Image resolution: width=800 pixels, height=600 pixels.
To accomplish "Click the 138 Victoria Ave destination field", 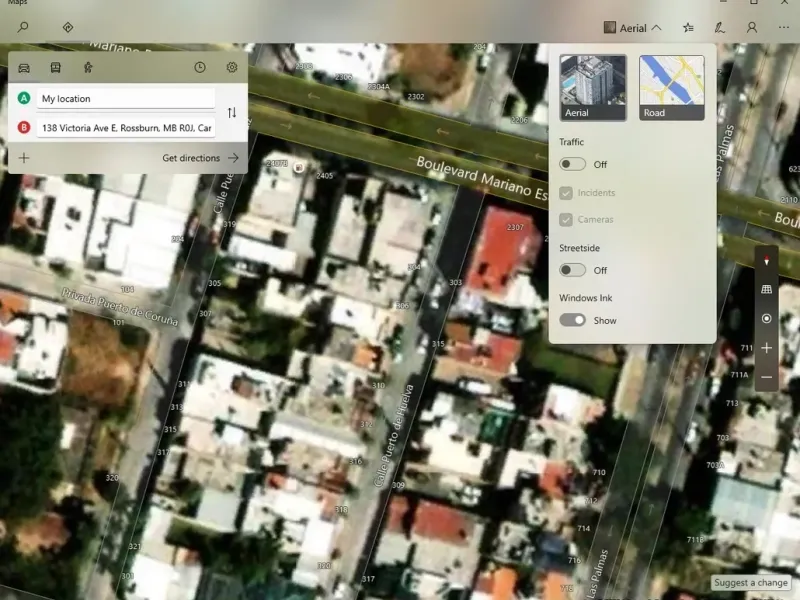I will tap(126, 128).
